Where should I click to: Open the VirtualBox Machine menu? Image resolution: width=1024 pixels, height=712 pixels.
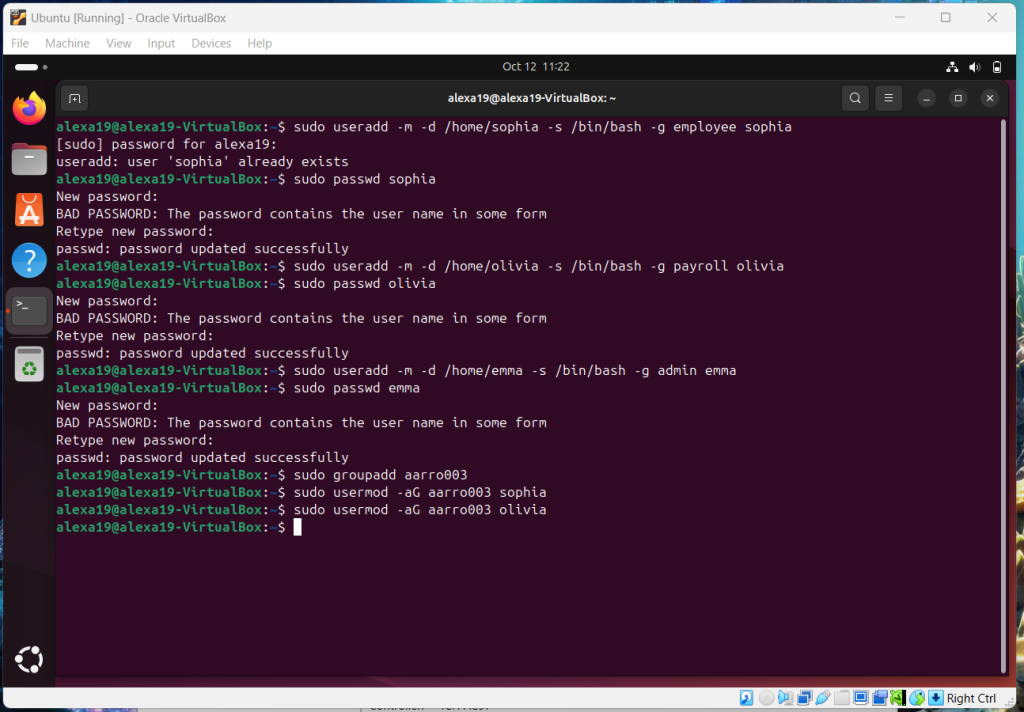[x=67, y=43]
